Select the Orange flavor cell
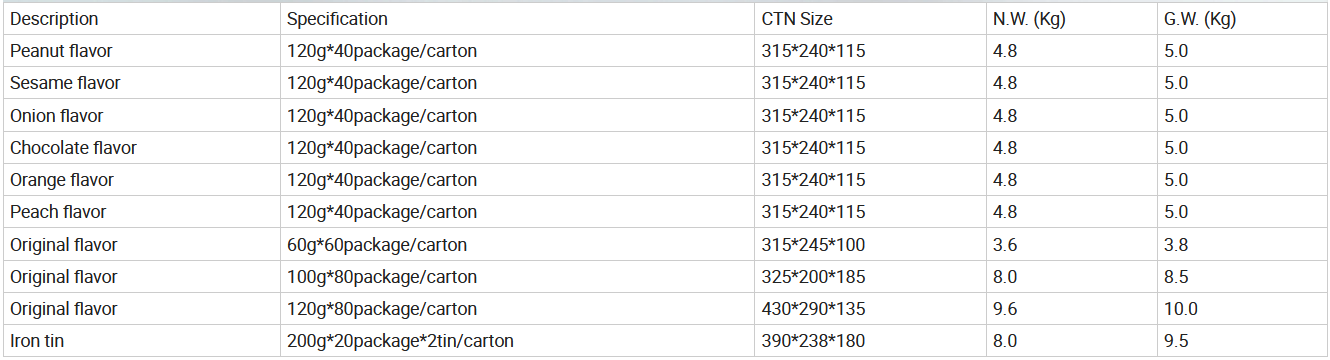1330x360 pixels. coord(141,180)
